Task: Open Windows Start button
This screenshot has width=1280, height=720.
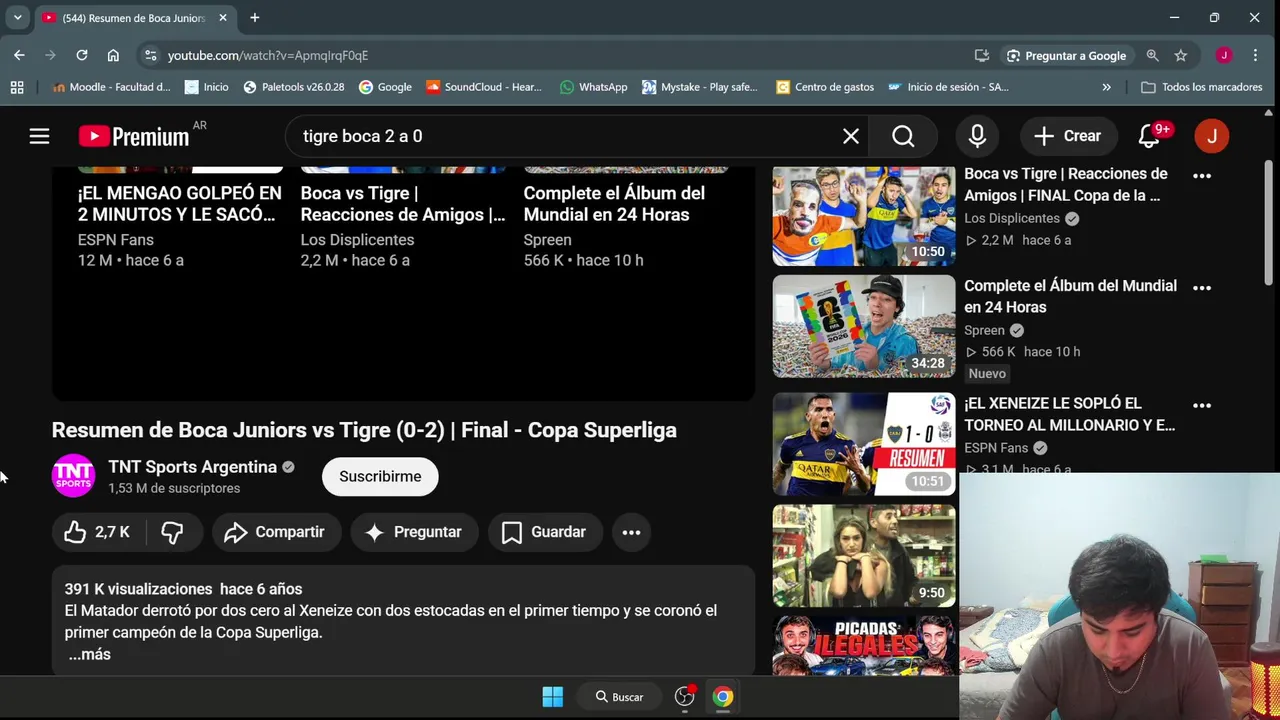Action: pos(552,697)
